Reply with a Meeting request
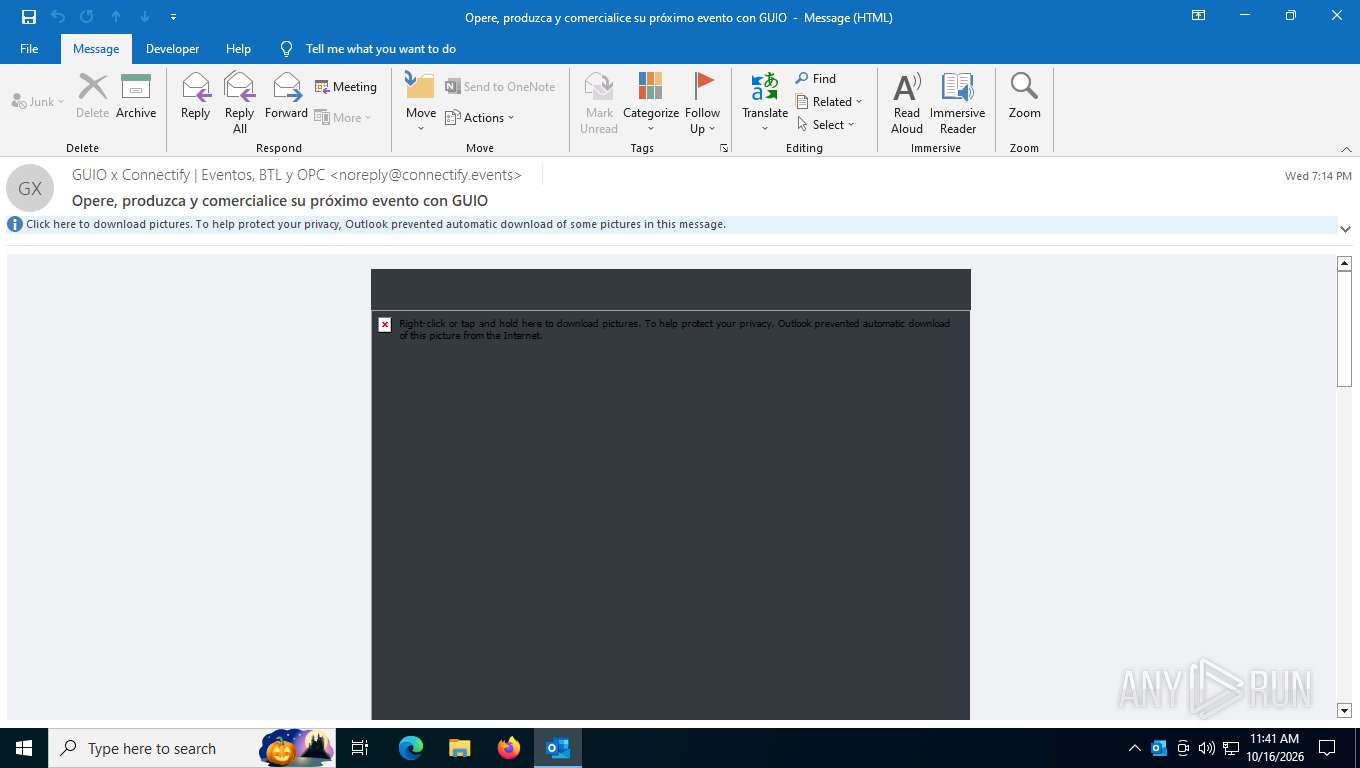 [346, 87]
